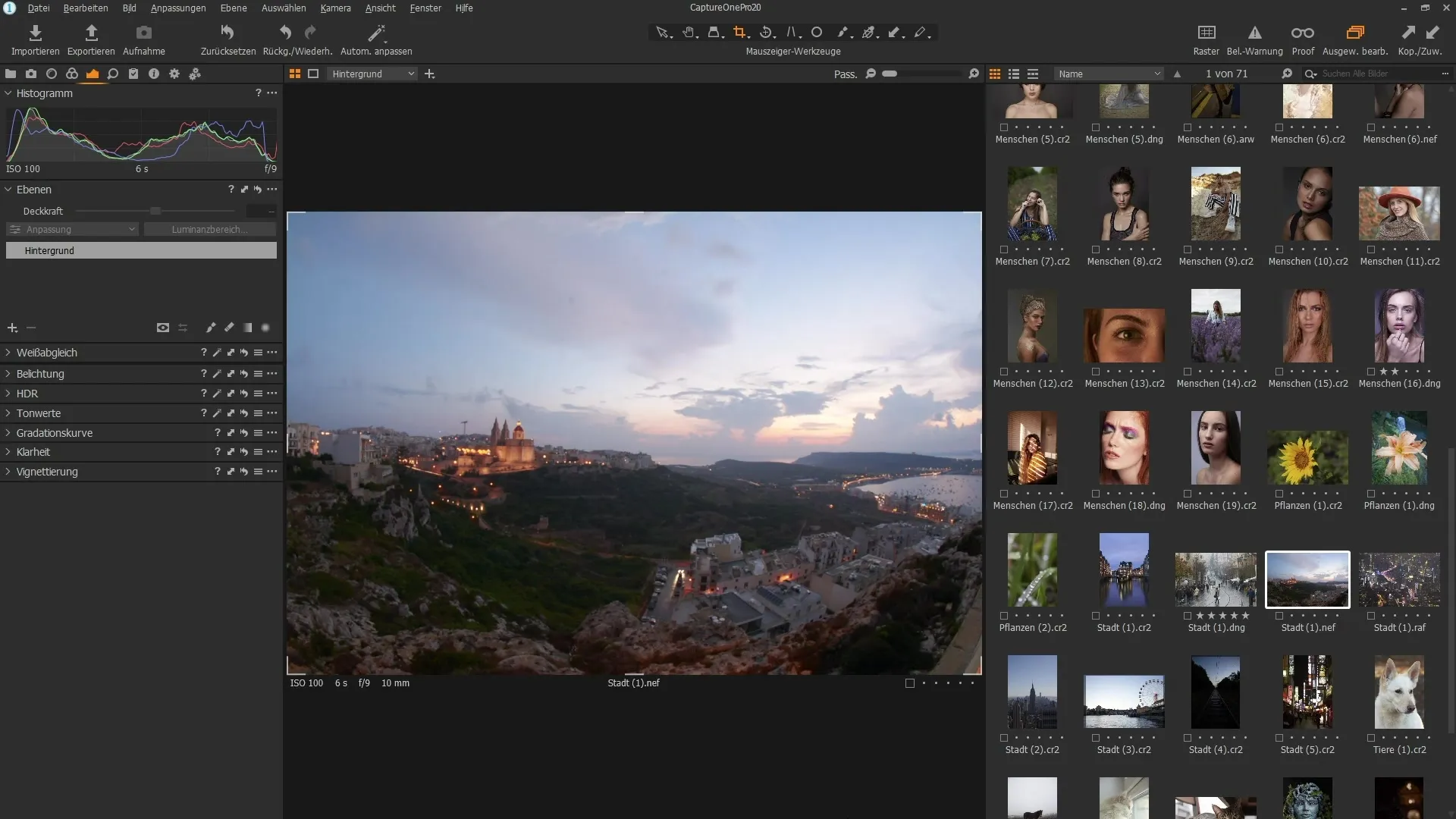
Task: Click the Autom. anpassen magic wand
Action: click(x=376, y=33)
